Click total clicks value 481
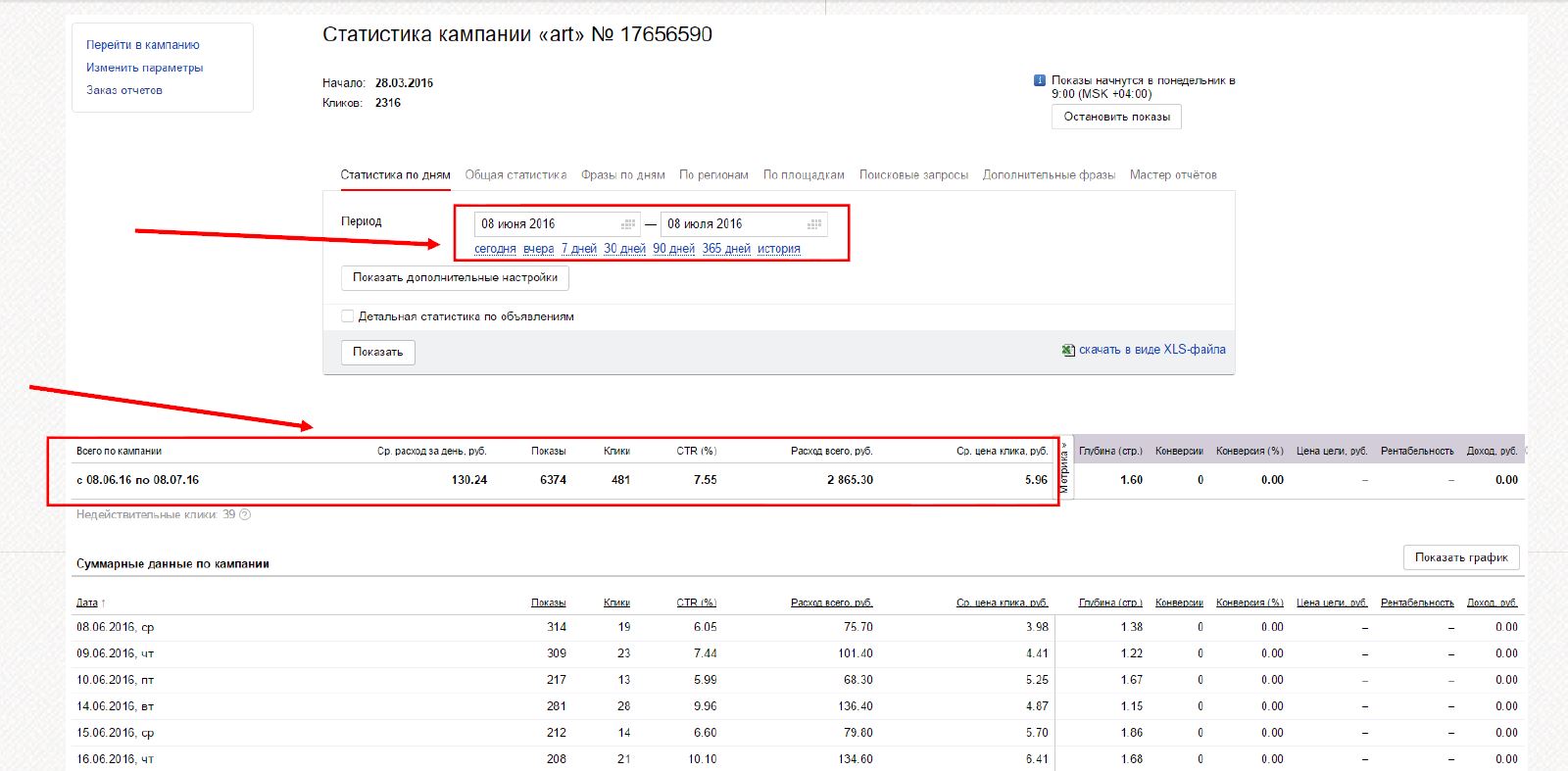The width and height of the screenshot is (1568, 771). [620, 481]
